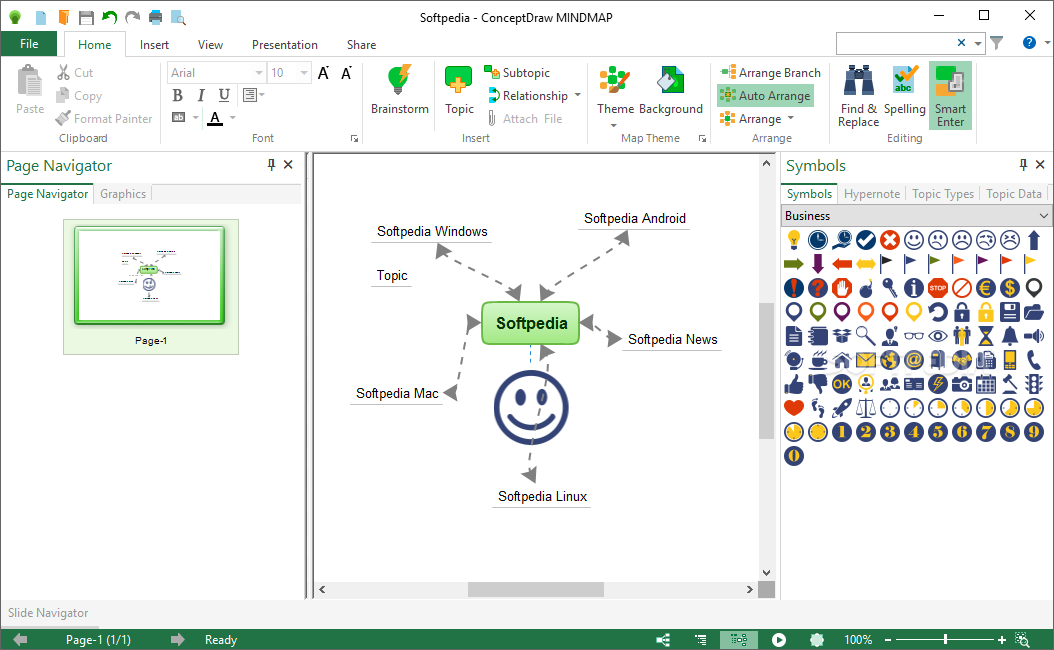Screen dimensions: 1054x650
Task: Pick the thumbs up symbol
Action: click(x=794, y=384)
